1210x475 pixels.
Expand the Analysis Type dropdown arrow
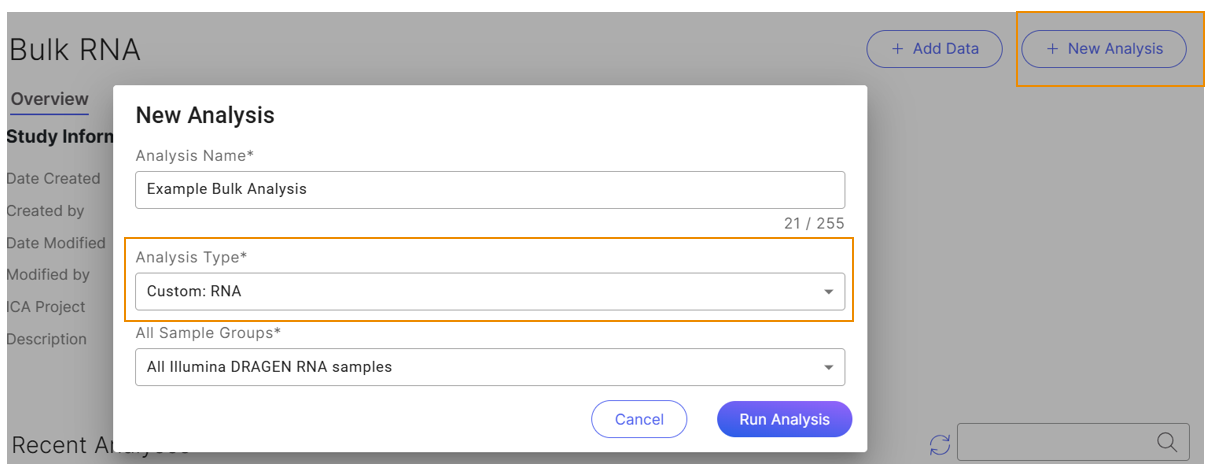tap(828, 292)
